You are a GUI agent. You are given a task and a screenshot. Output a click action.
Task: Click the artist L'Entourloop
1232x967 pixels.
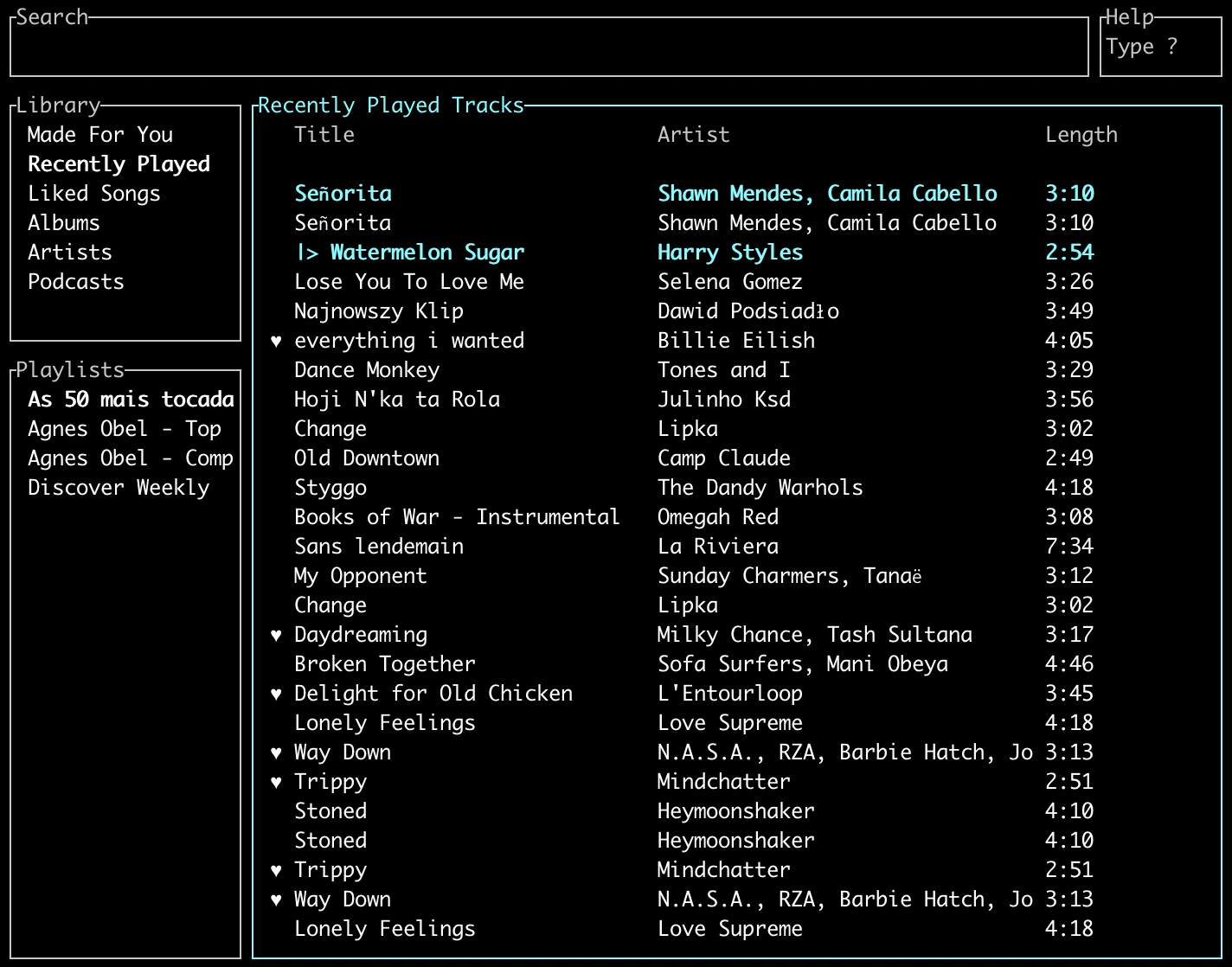coord(730,694)
